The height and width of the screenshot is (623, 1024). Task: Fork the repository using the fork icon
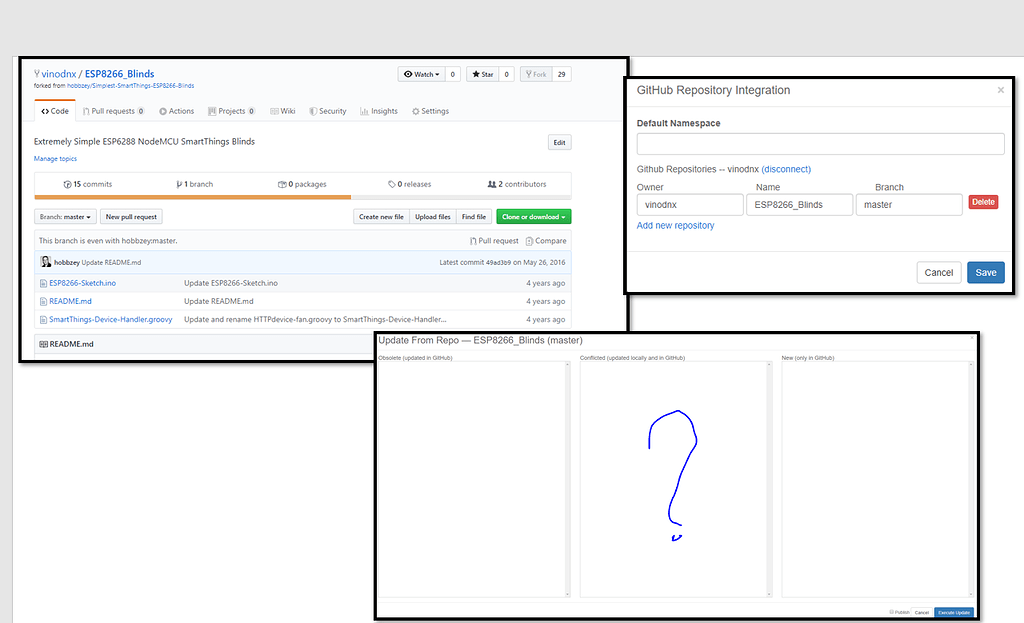tap(530, 74)
